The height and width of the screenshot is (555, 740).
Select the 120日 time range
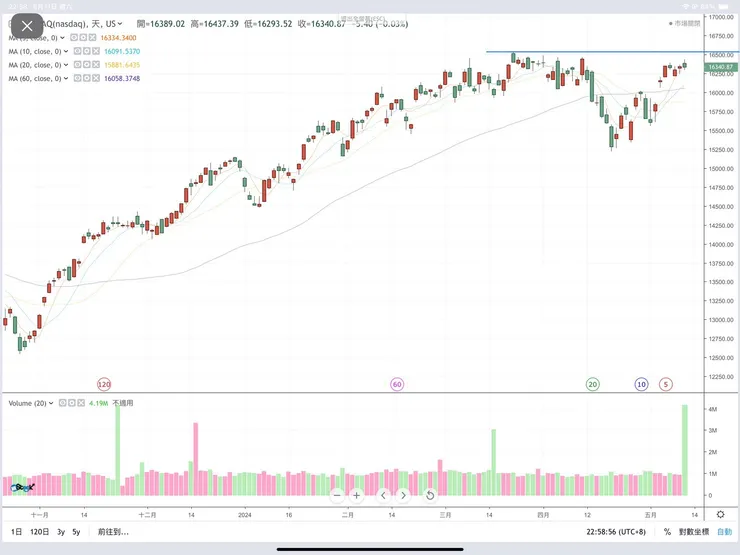(39, 532)
